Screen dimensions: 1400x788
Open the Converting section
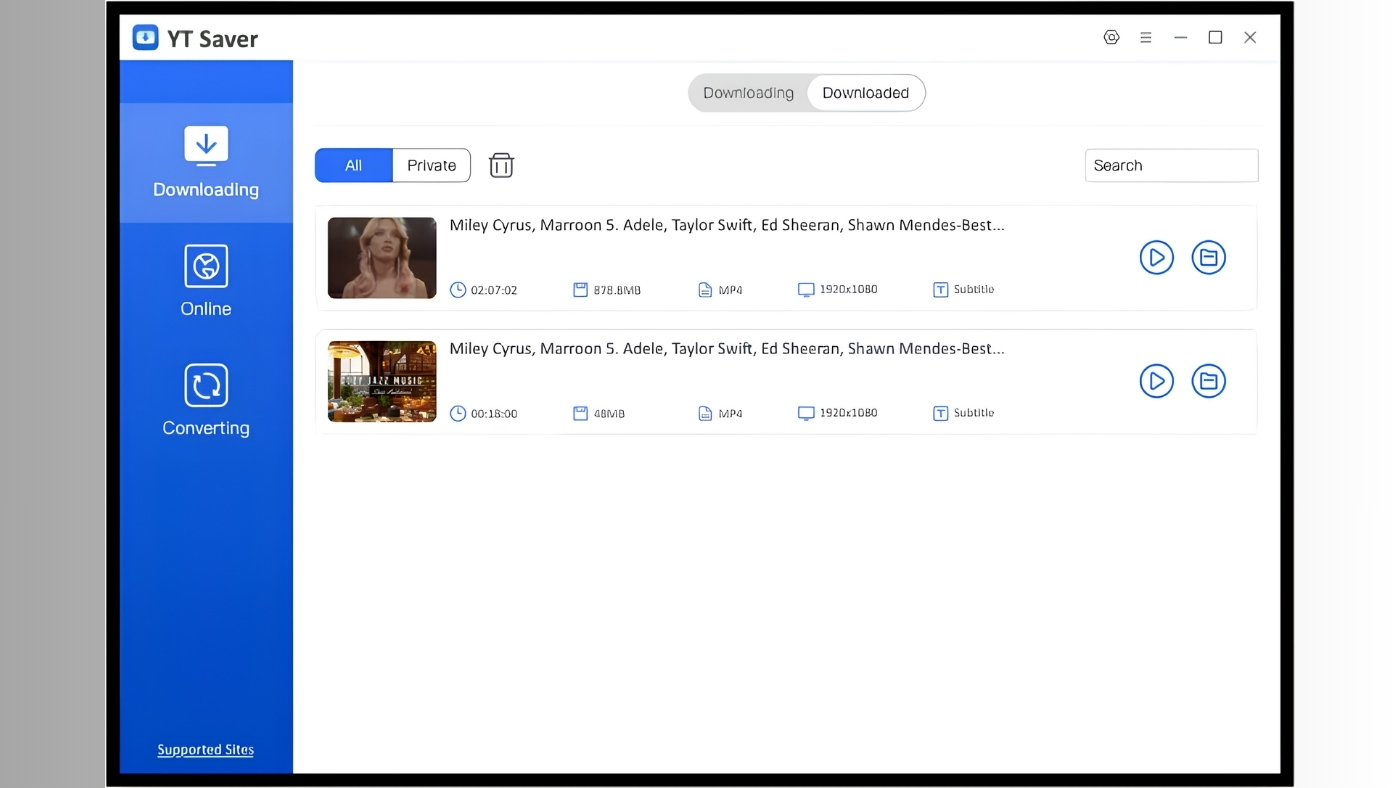(206, 400)
